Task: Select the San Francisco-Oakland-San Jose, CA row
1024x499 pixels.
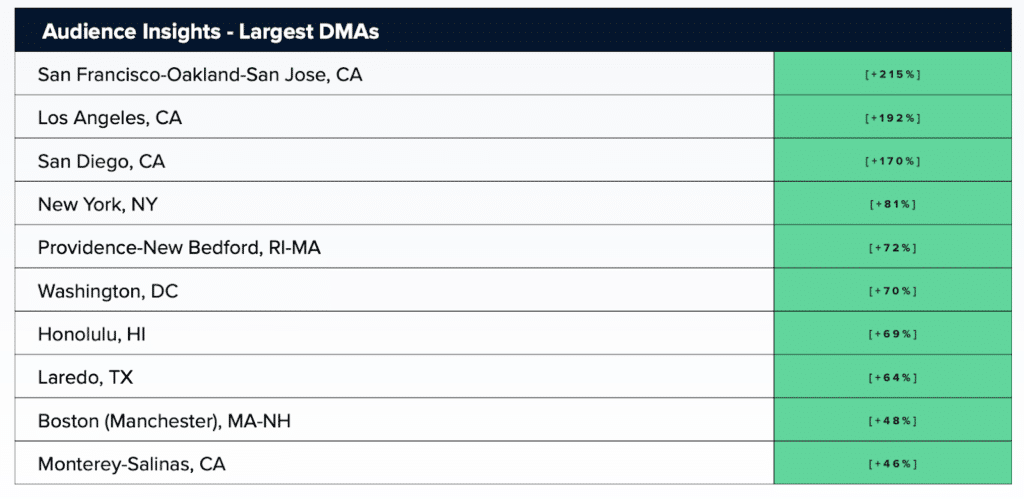Action: (x=200, y=74)
